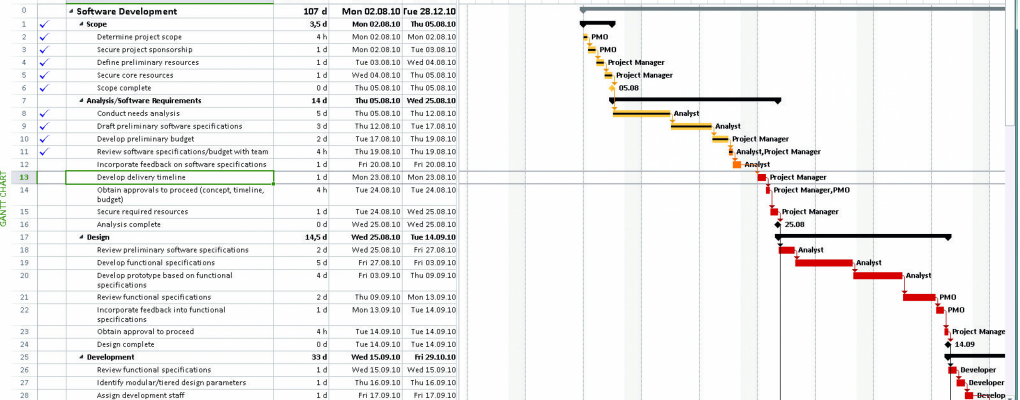This screenshot has height=400, width=1020.
Task: Click the Analysis complete milestone diamond 25.08
Action: (778, 225)
